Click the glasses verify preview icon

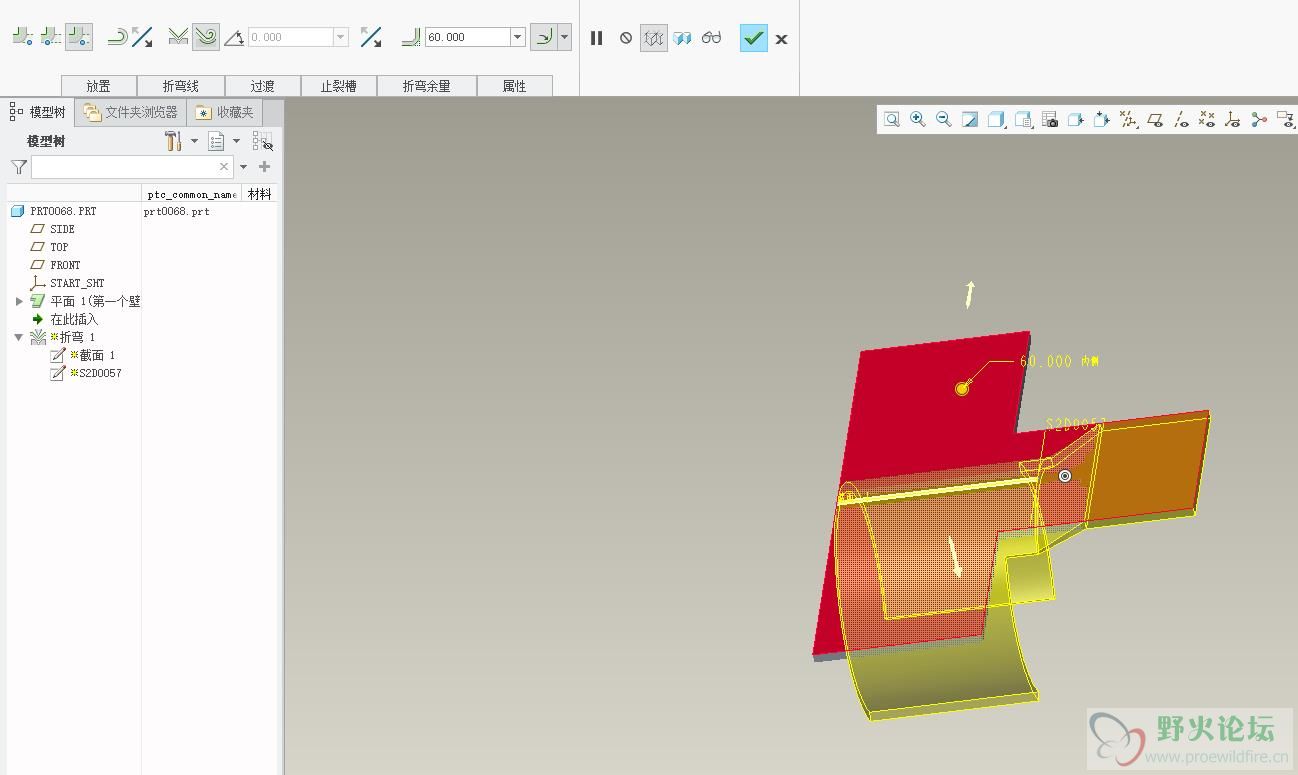[711, 38]
